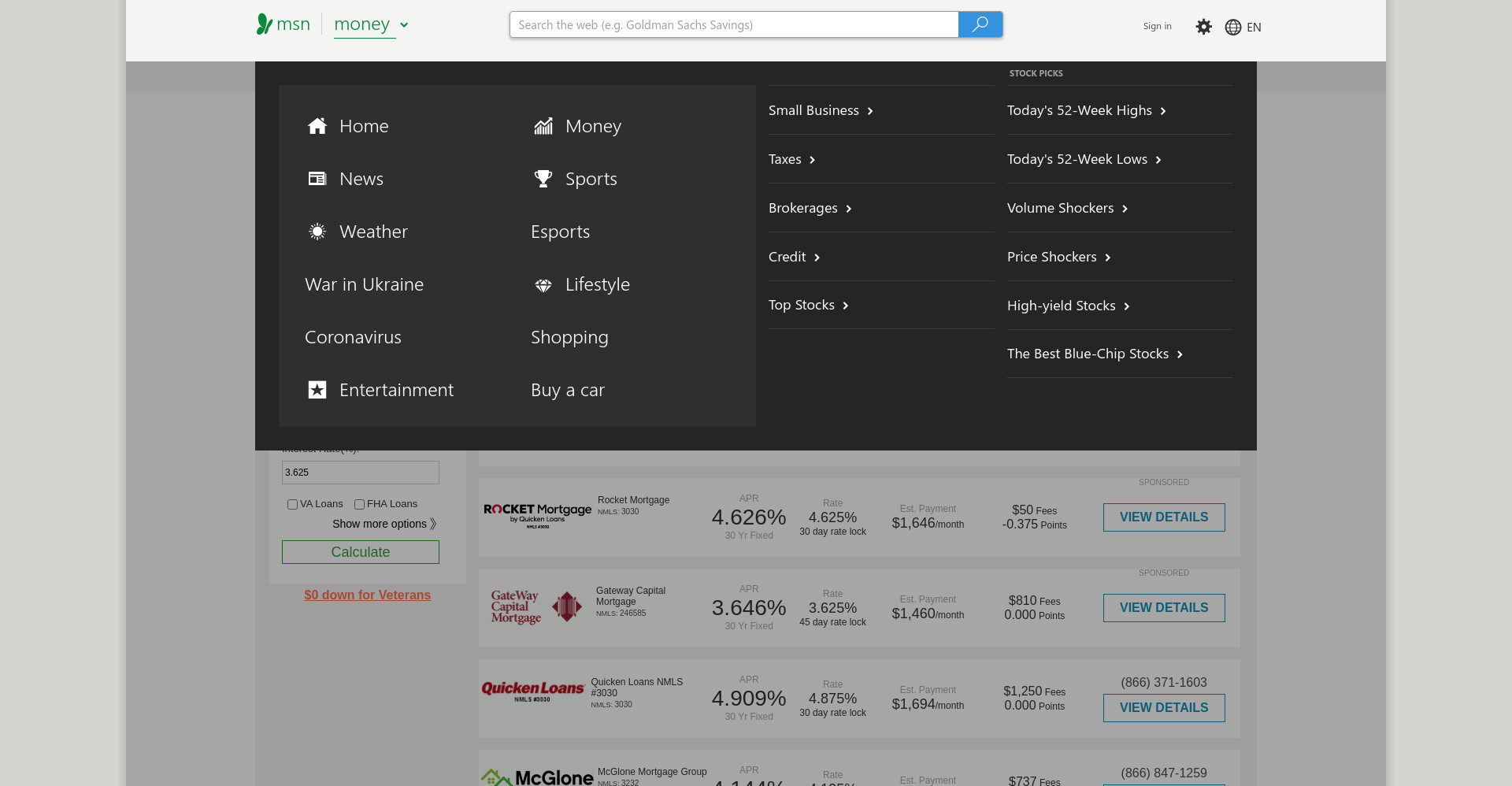Click the News menu label
Image resolution: width=1512 pixels, height=786 pixels.
(x=361, y=179)
